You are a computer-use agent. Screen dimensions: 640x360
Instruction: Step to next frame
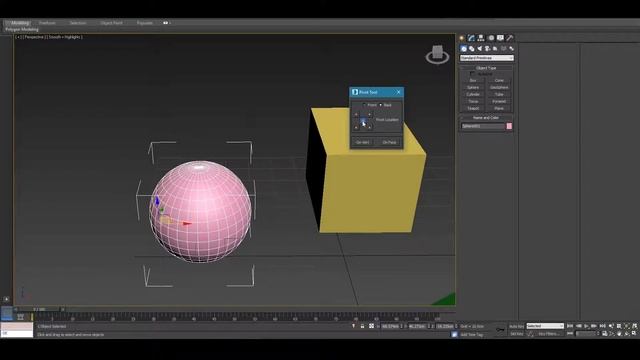[x=594, y=326]
